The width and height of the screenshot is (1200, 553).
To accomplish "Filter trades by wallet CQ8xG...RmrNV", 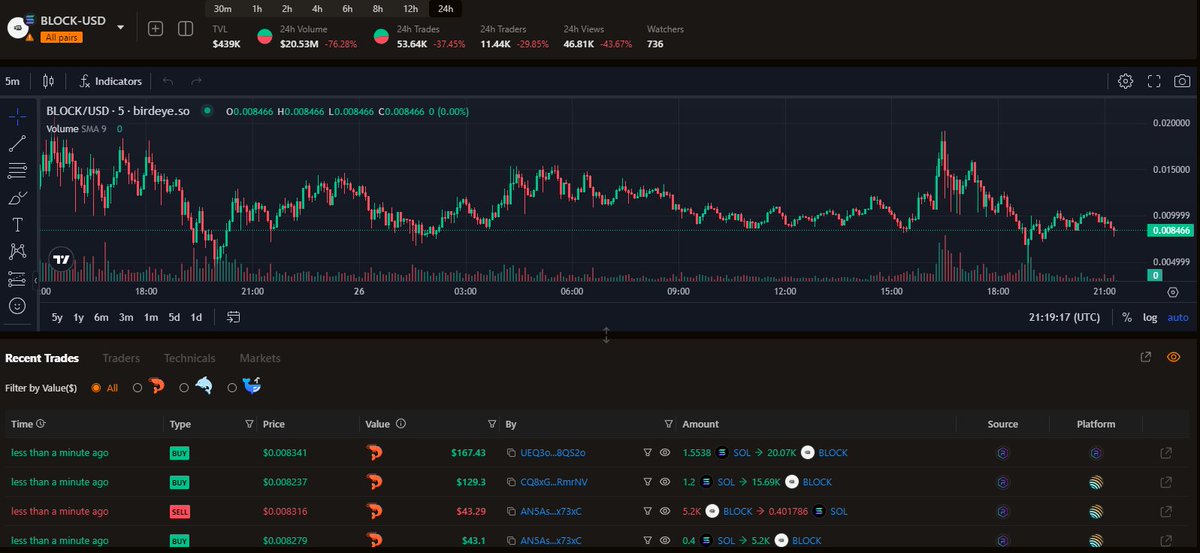I will [x=648, y=482].
